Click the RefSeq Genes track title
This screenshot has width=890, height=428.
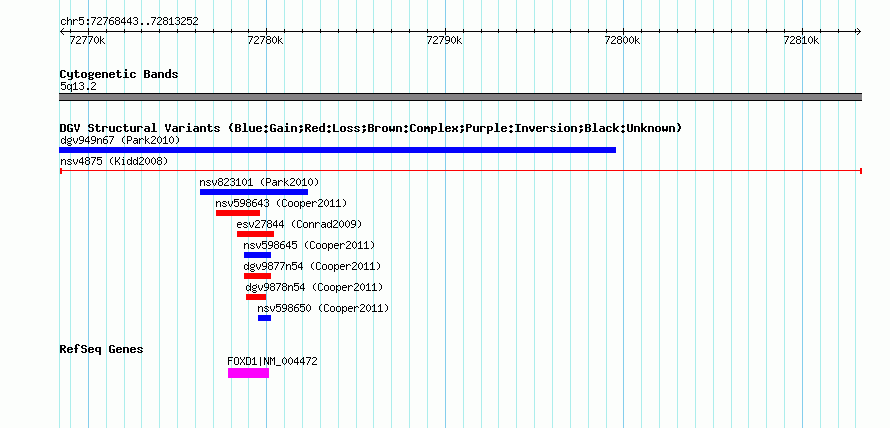point(102,349)
